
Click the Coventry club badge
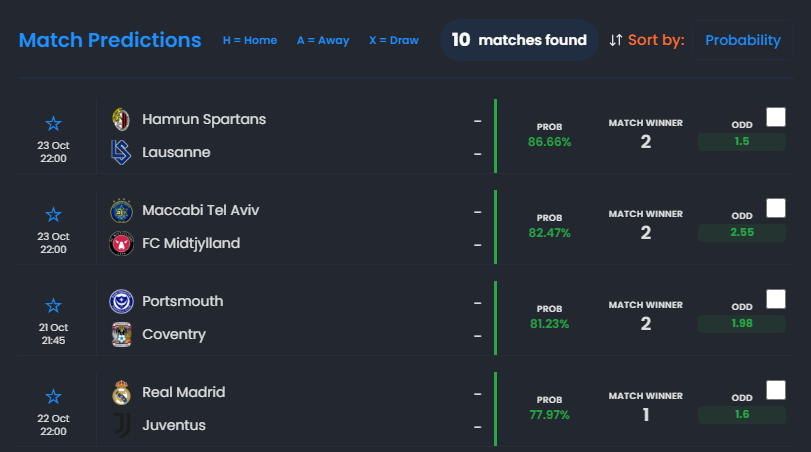point(121,335)
